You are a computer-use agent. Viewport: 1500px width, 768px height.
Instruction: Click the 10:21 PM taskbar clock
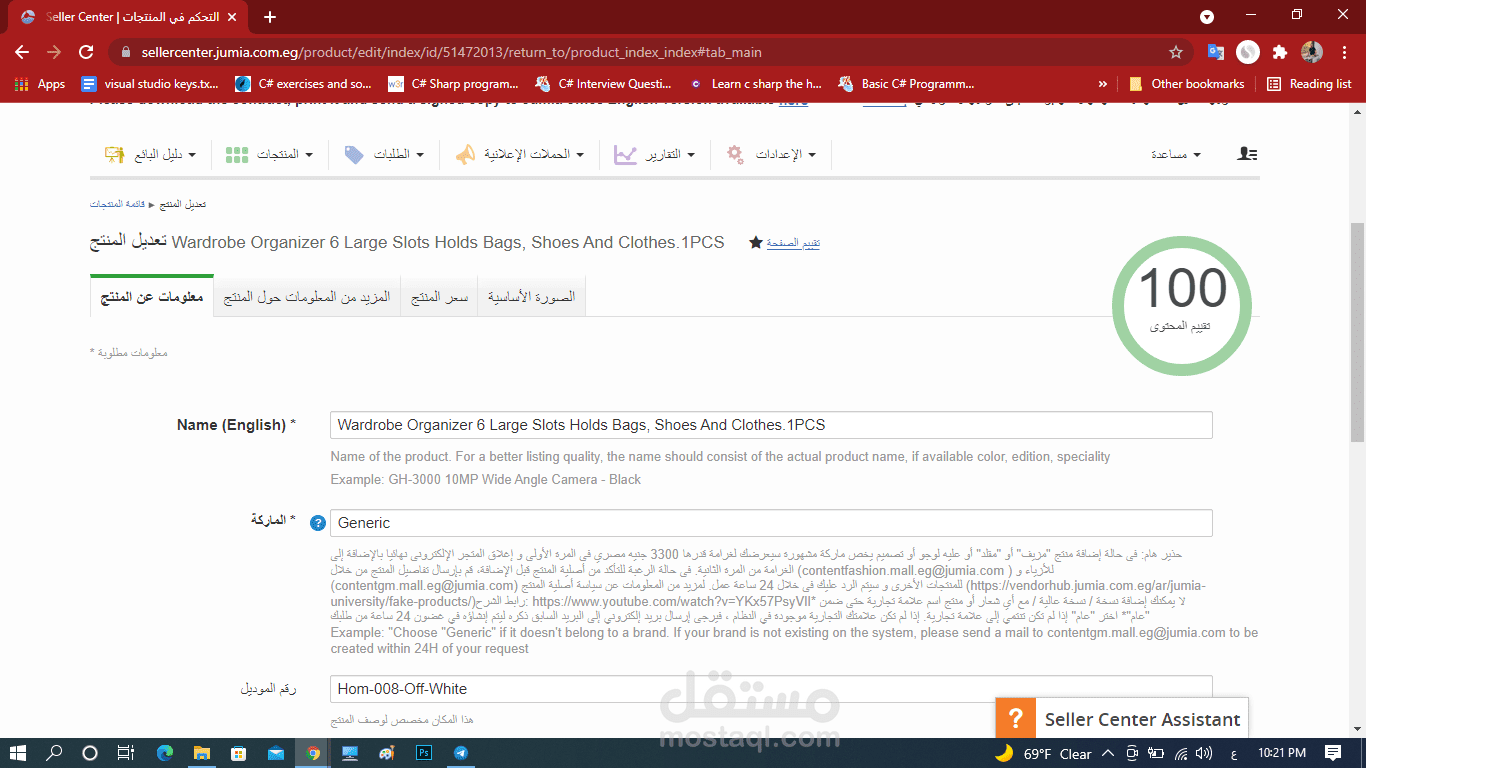(1281, 753)
